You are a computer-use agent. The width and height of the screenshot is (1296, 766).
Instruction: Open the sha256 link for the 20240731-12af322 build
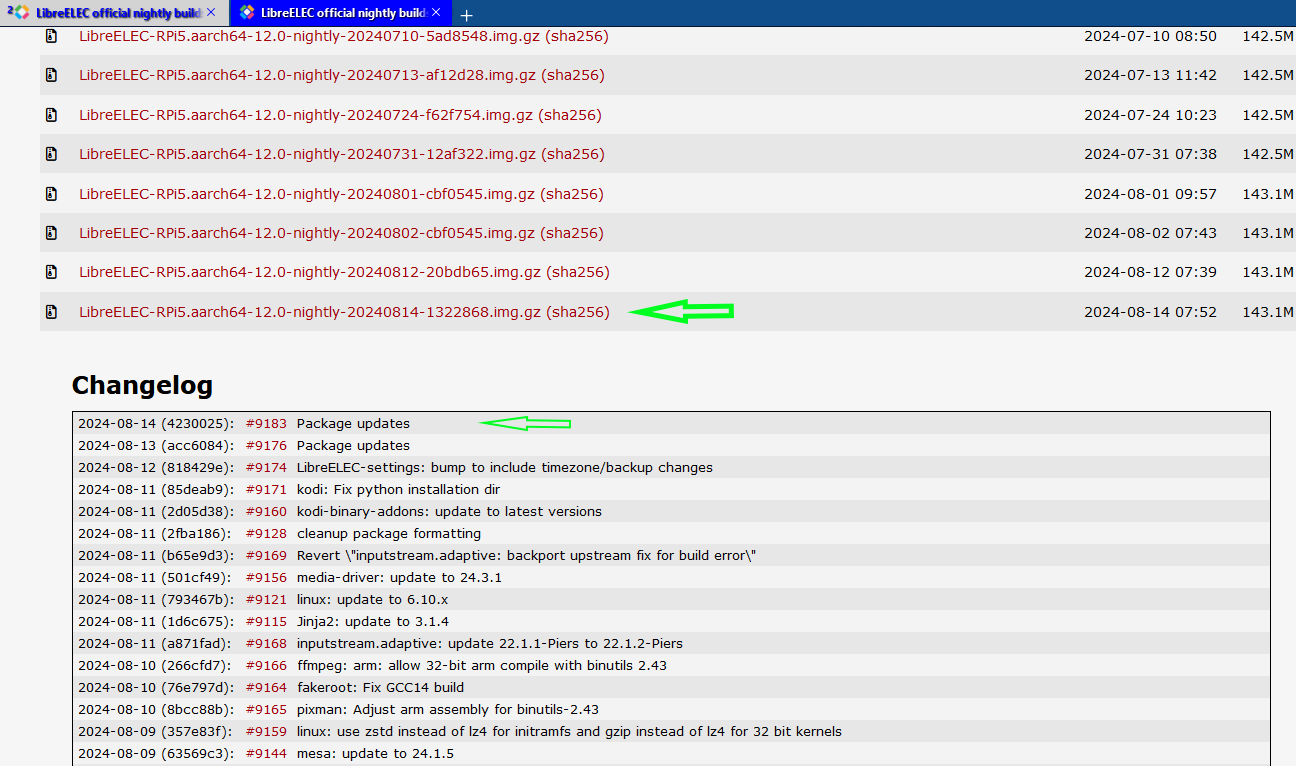coord(575,154)
